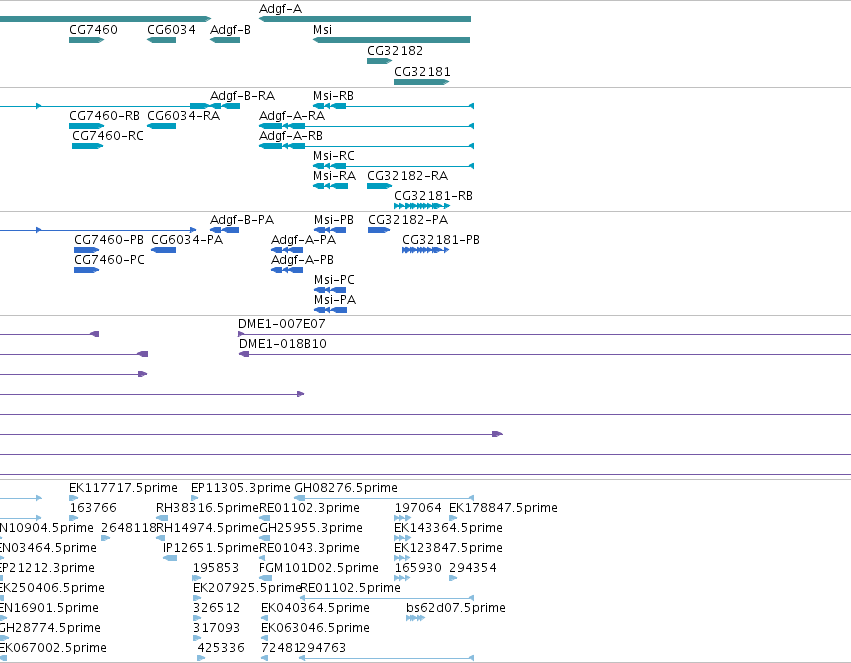Select EST RE01102.3prime
The width and height of the screenshot is (851, 663).
point(264,518)
